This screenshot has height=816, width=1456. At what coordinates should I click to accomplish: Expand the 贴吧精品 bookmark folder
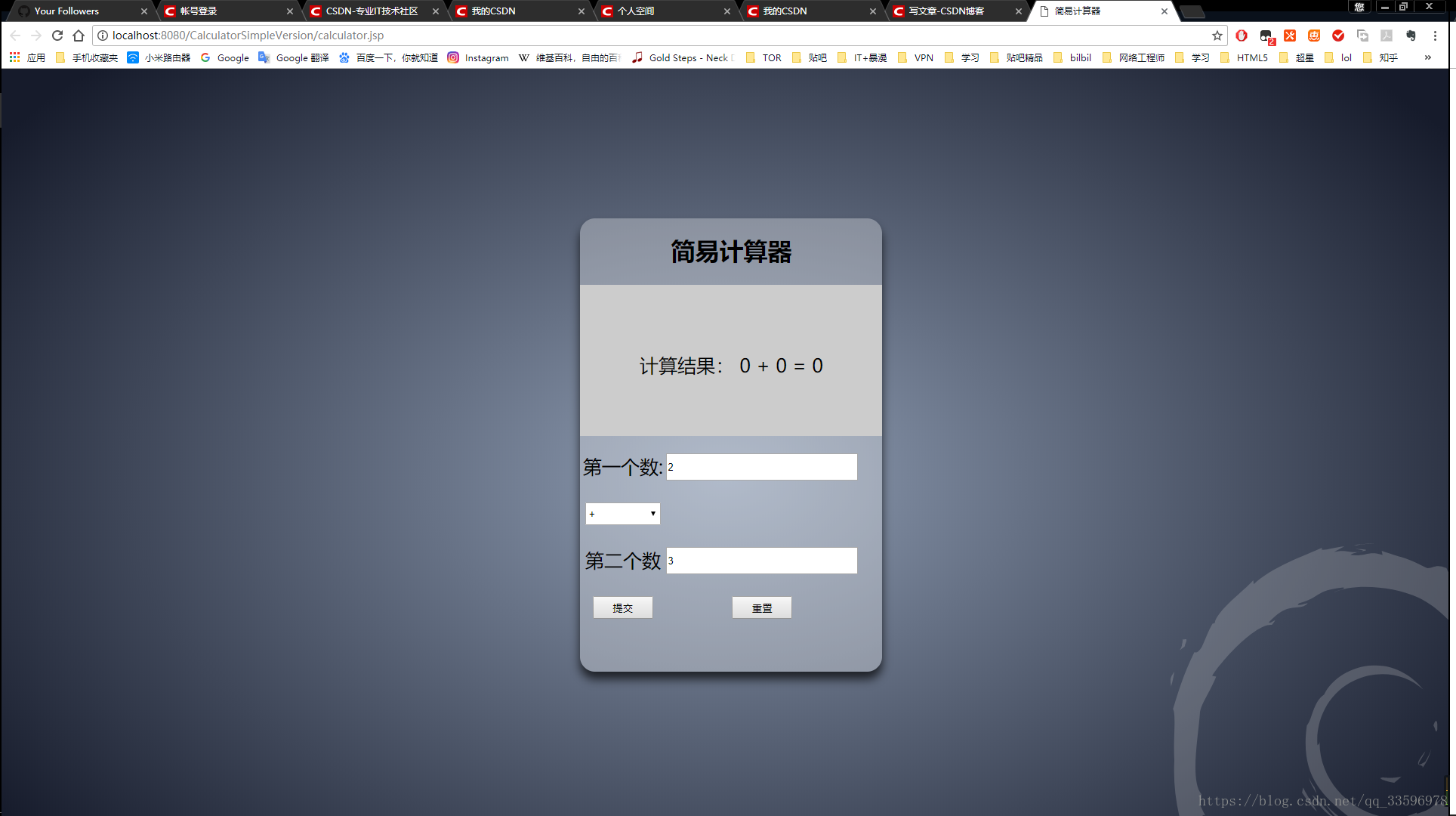point(1016,57)
